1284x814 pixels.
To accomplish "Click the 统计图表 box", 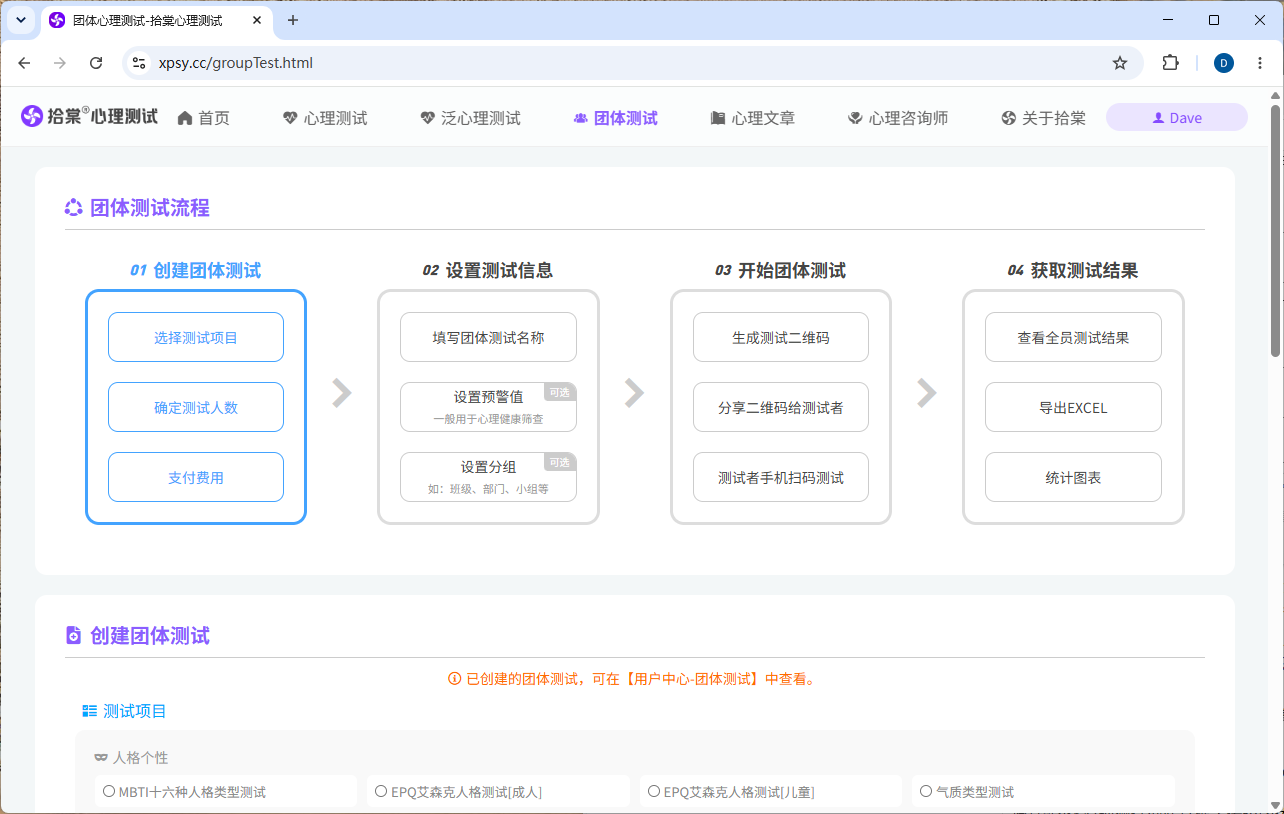I will pyautogui.click(x=1073, y=477).
